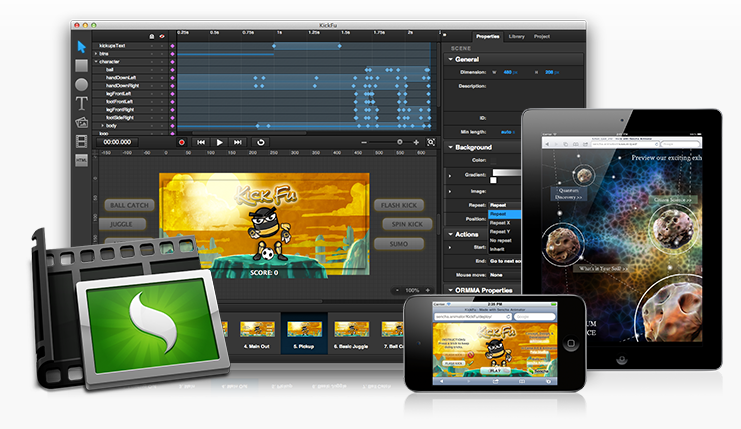
Task: Select the 5. Pickup scene thumbnail
Action: 304,334
